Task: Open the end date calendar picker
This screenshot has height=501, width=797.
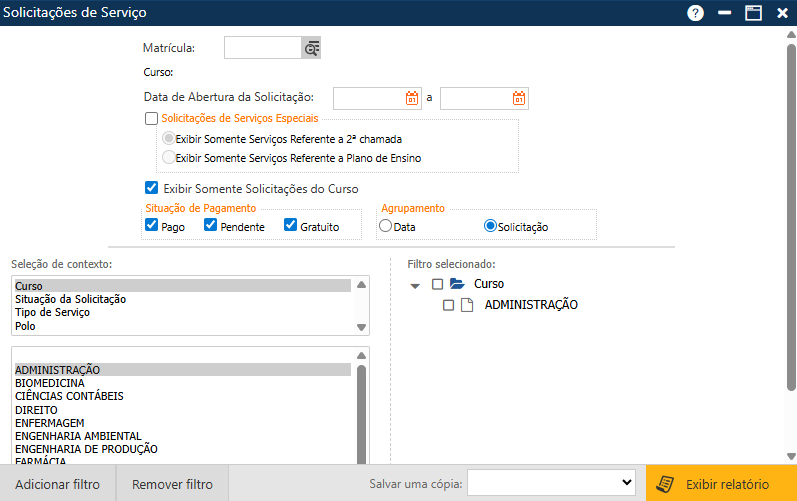Action: coord(518,98)
